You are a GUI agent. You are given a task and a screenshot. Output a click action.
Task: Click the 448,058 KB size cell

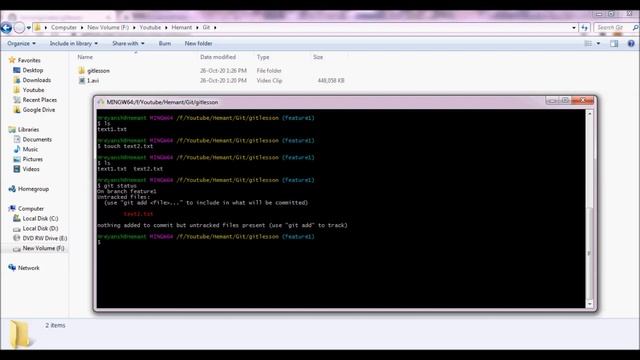[x=331, y=81]
